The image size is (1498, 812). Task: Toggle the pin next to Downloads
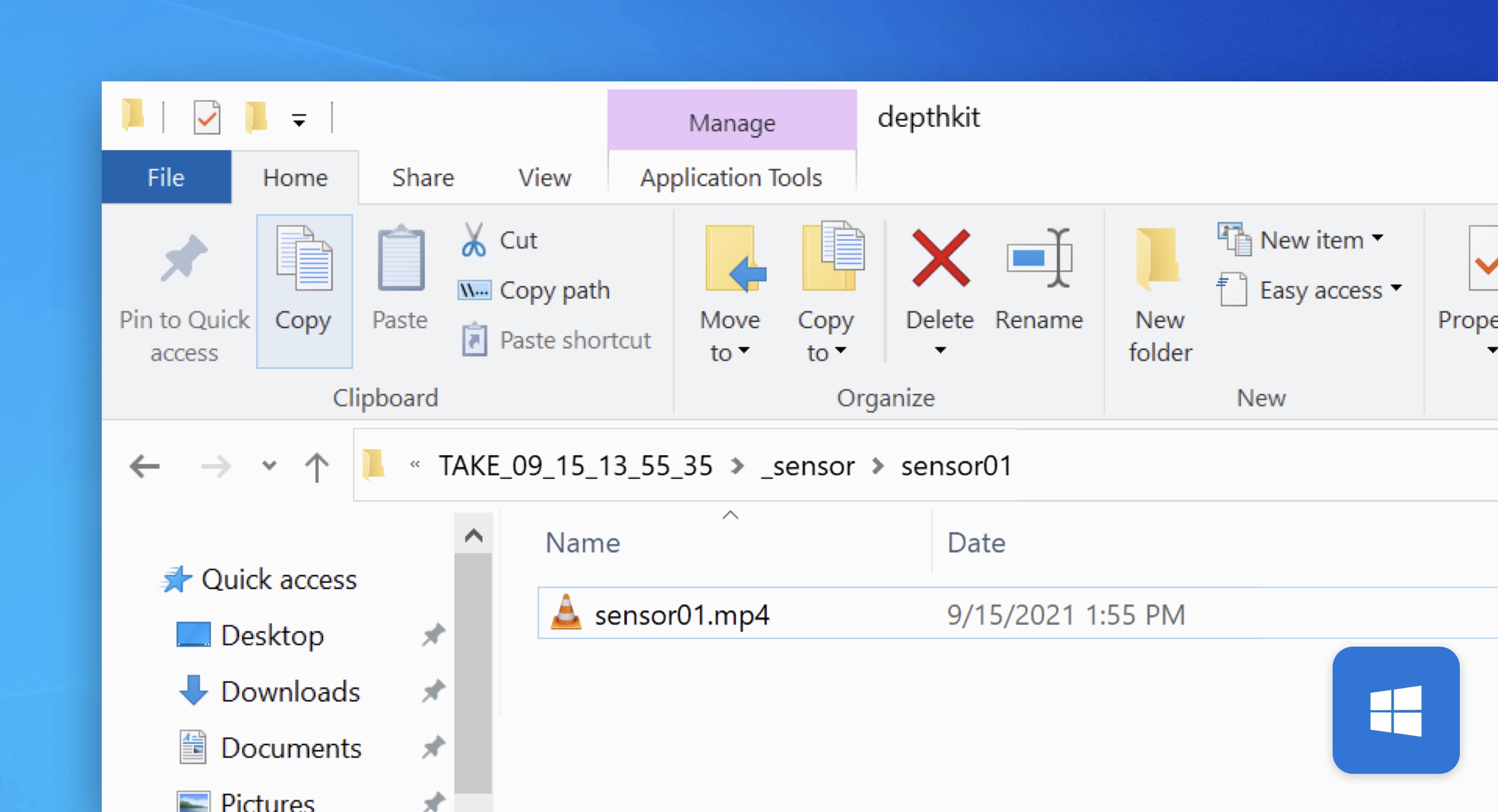point(433,691)
